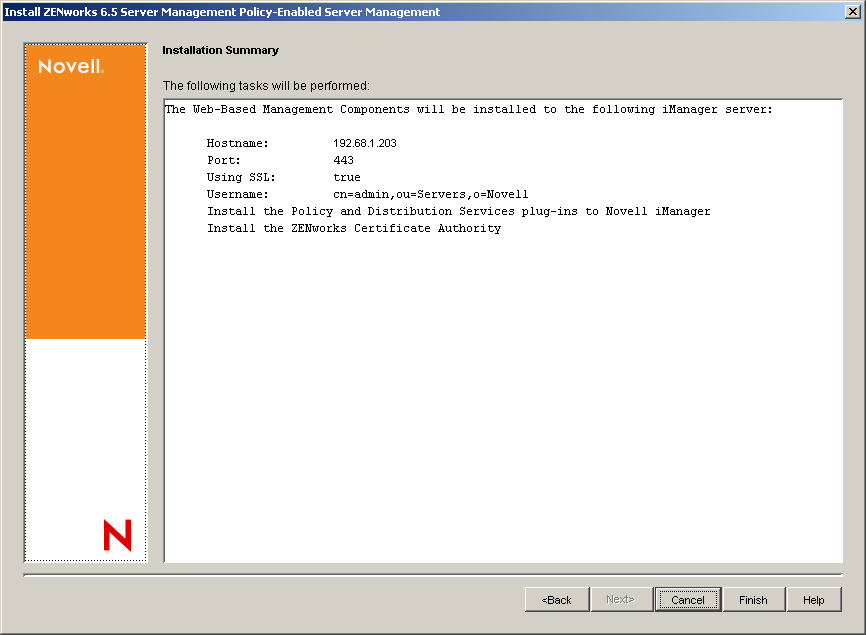Close the ZENworks installer window
Viewport: 866px width, 635px height.
click(852, 12)
